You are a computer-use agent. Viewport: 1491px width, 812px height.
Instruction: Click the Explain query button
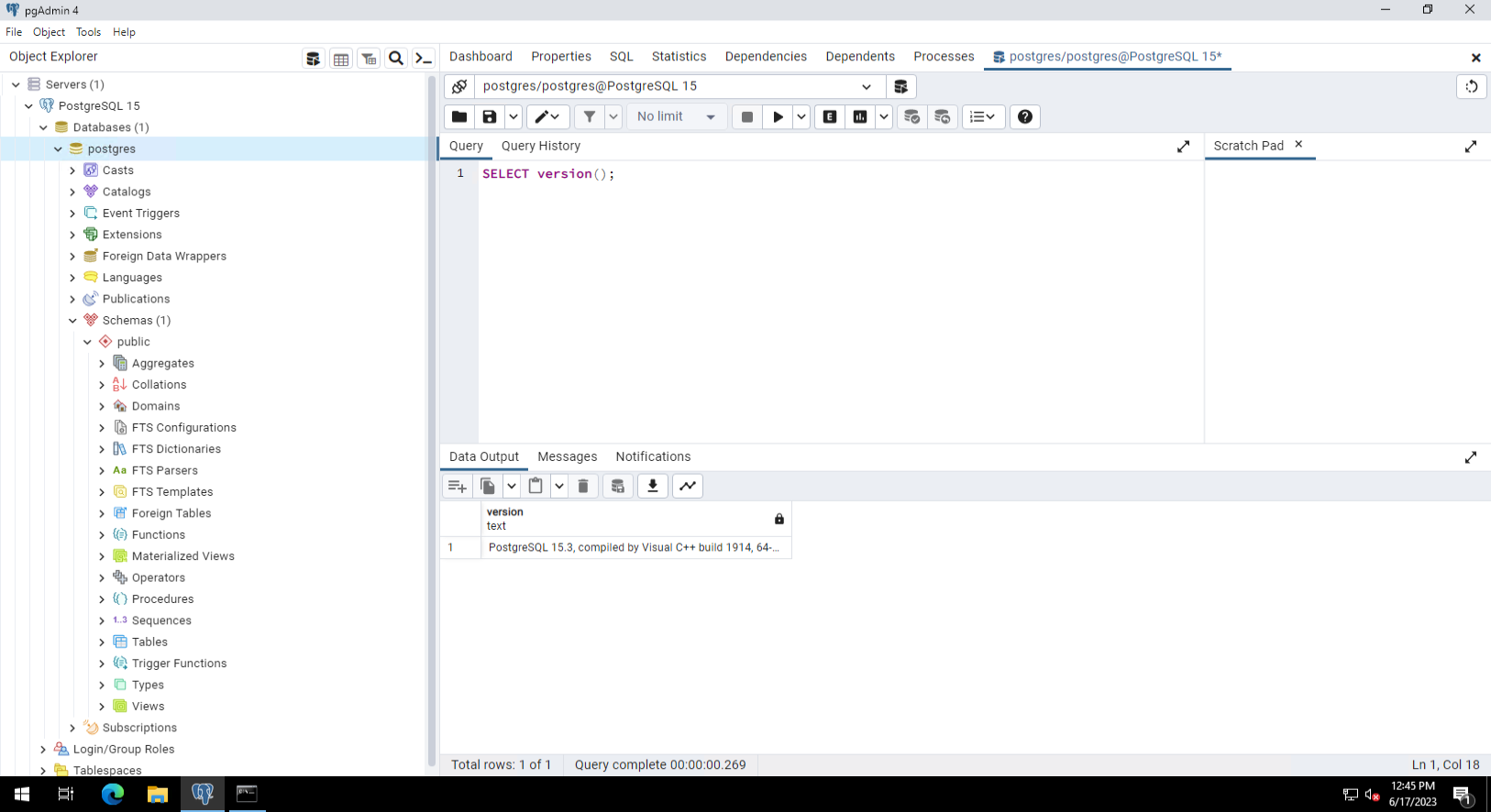coord(830,117)
